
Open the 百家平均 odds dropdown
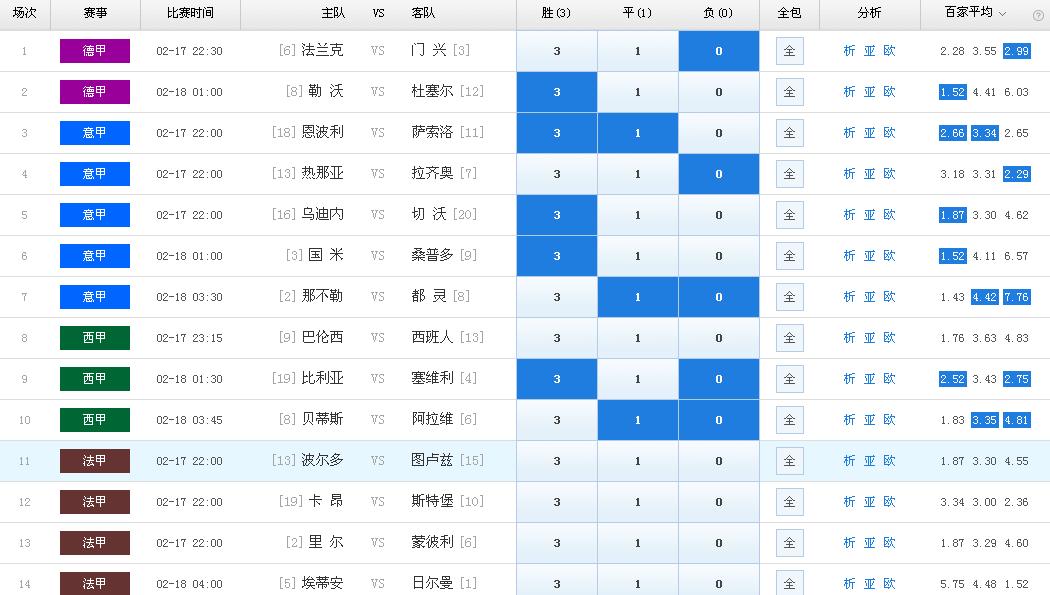point(975,13)
